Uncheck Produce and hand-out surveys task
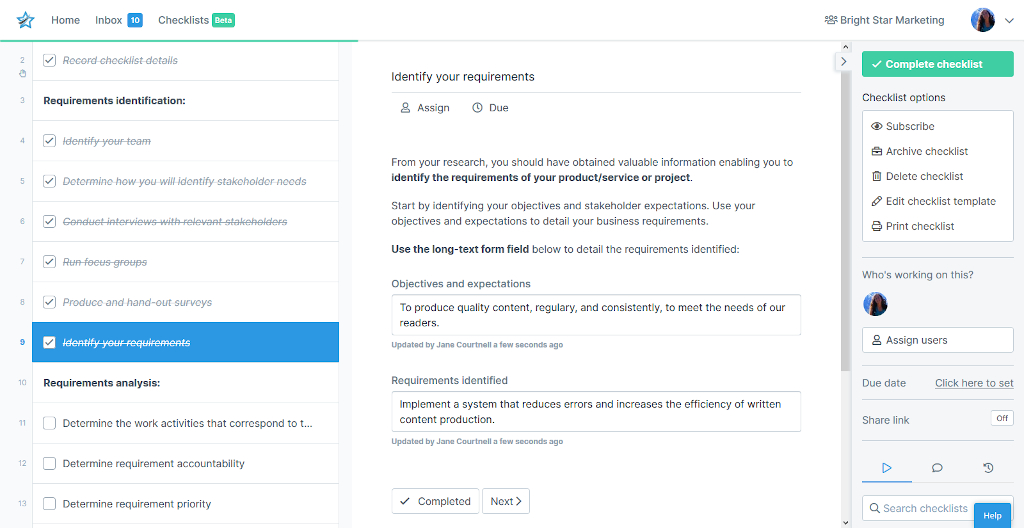Screen dimensions: 1024x528 pos(49,302)
